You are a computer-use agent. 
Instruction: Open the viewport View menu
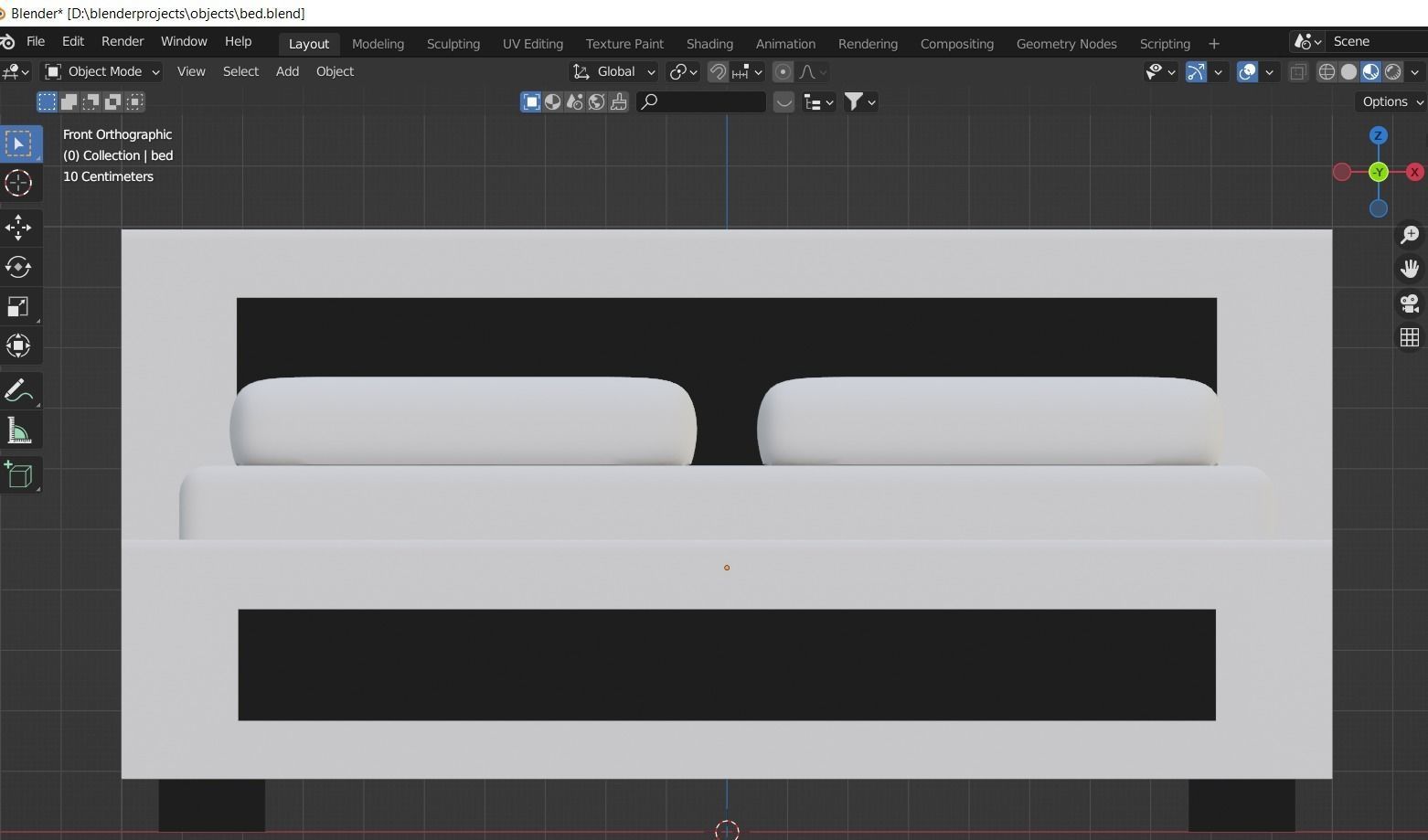pos(191,71)
